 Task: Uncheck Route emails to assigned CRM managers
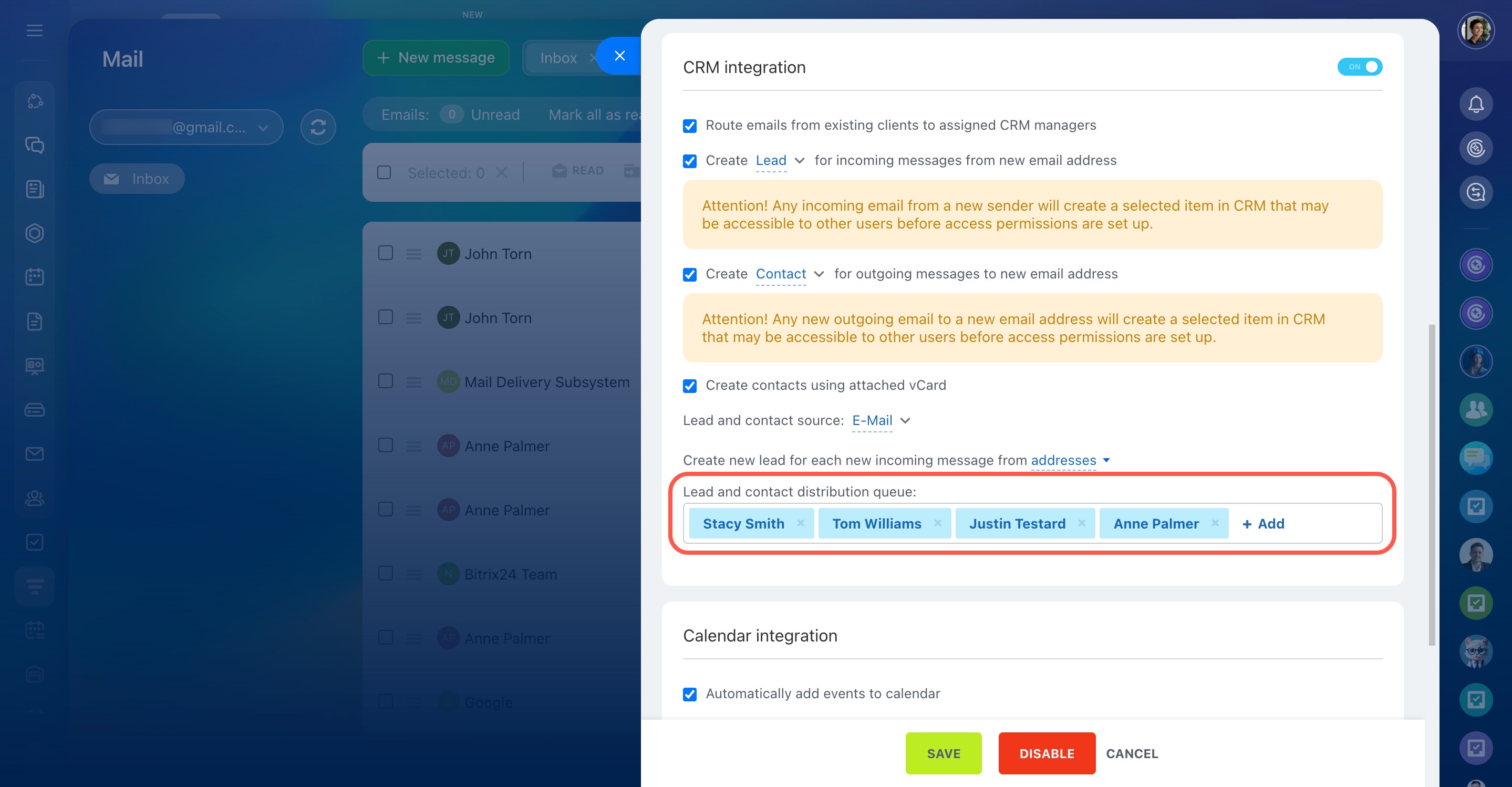(x=690, y=126)
